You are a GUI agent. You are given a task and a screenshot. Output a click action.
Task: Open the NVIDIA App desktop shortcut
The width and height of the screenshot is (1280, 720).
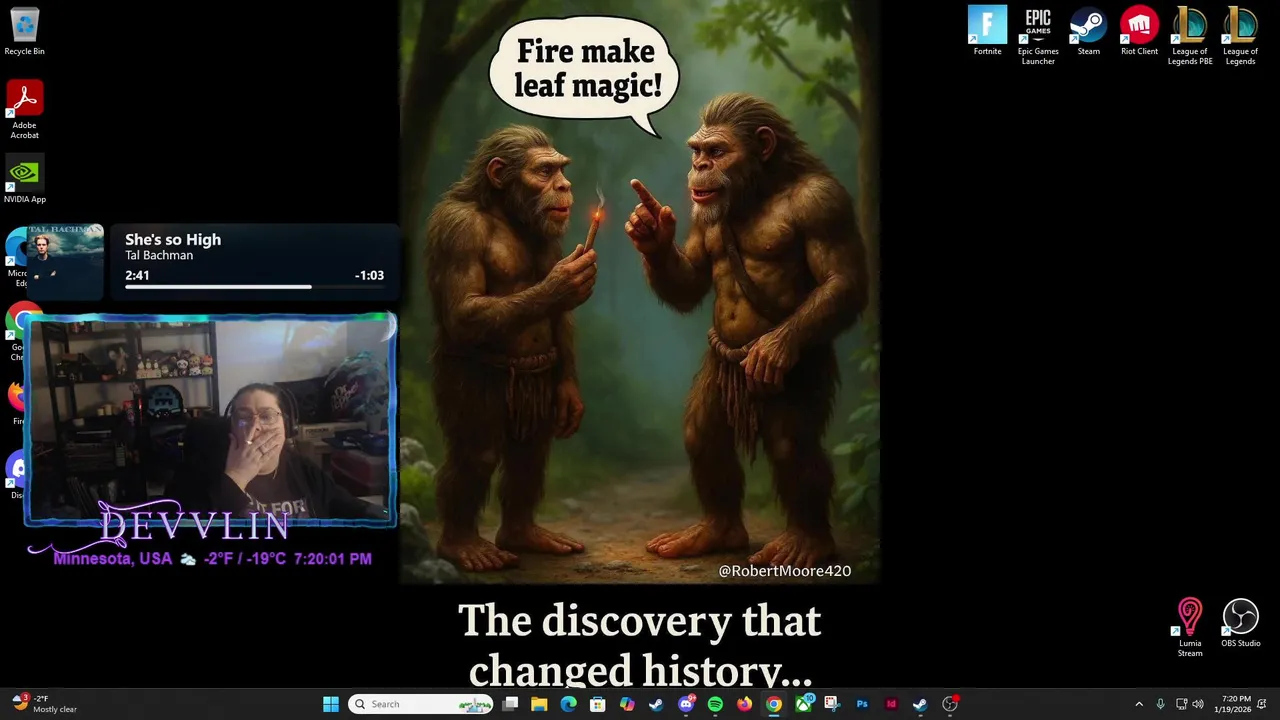pyautogui.click(x=24, y=179)
